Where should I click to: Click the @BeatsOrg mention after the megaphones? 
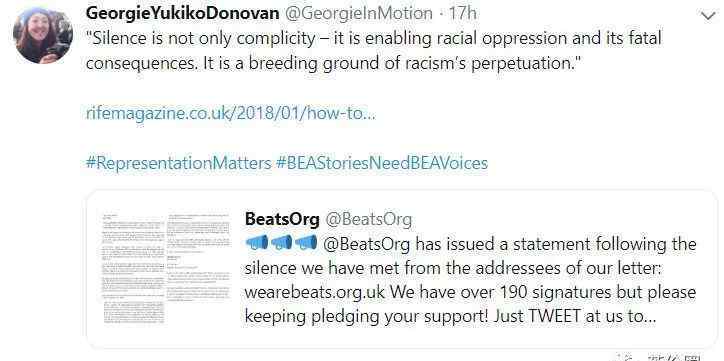coord(367,244)
